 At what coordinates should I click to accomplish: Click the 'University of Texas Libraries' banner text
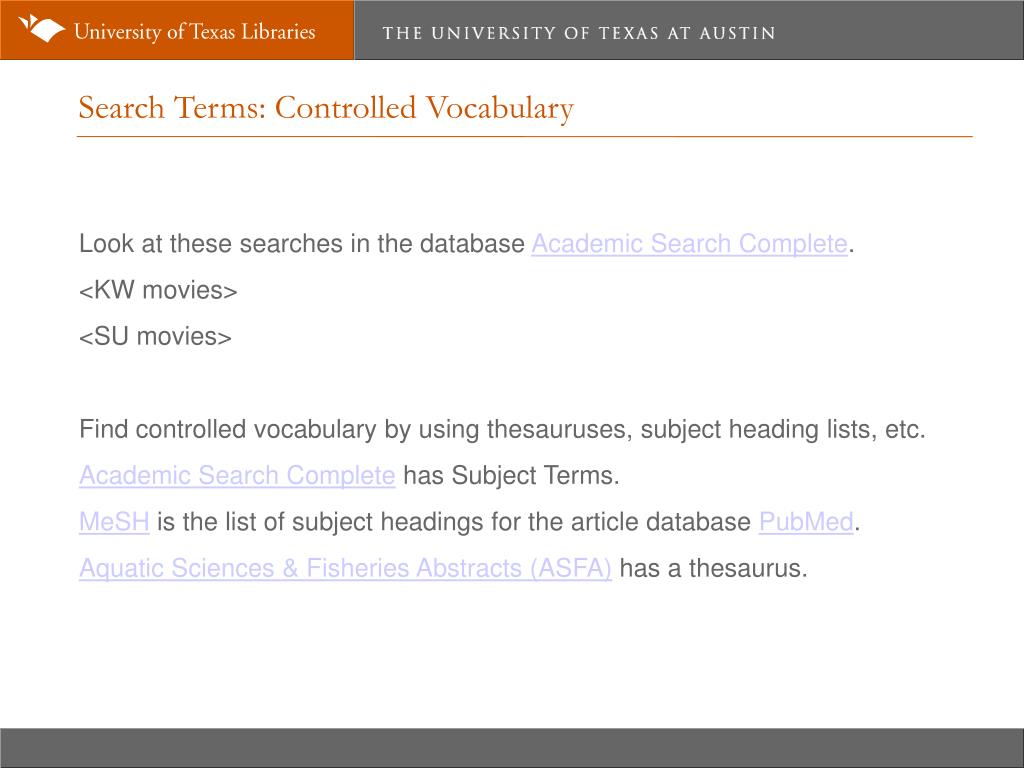coord(195,31)
